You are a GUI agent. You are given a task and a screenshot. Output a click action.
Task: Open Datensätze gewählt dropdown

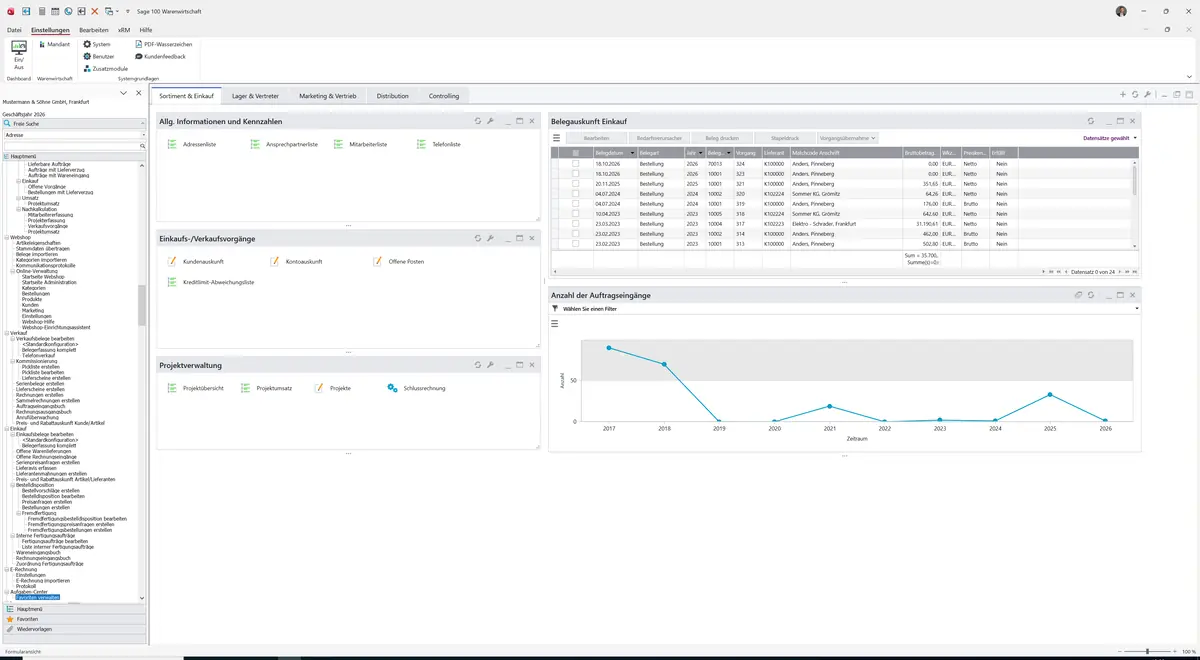pos(1110,138)
